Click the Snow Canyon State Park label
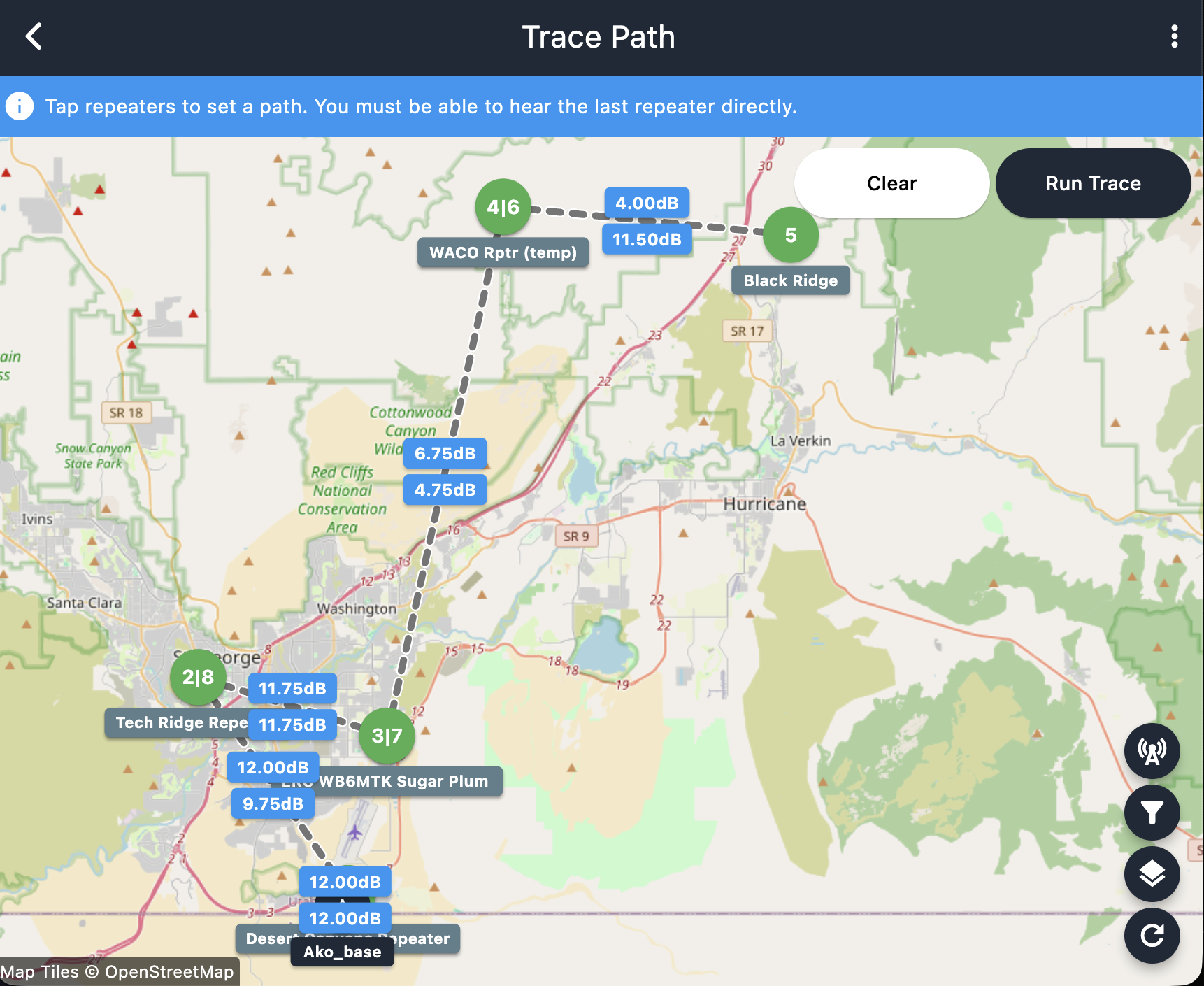Screen dimensions: 1204x986 coord(93,455)
